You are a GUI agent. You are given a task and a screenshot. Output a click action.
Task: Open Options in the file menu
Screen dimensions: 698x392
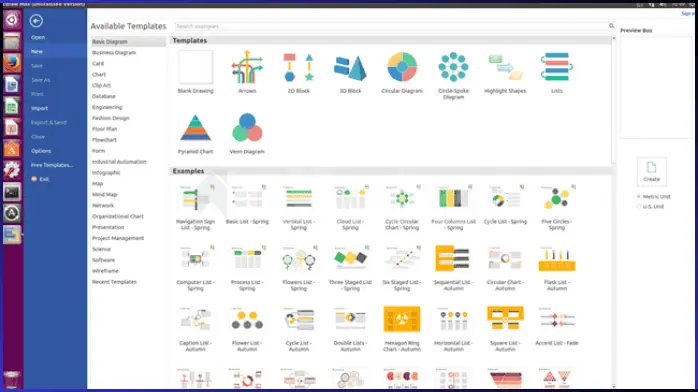[x=41, y=151]
